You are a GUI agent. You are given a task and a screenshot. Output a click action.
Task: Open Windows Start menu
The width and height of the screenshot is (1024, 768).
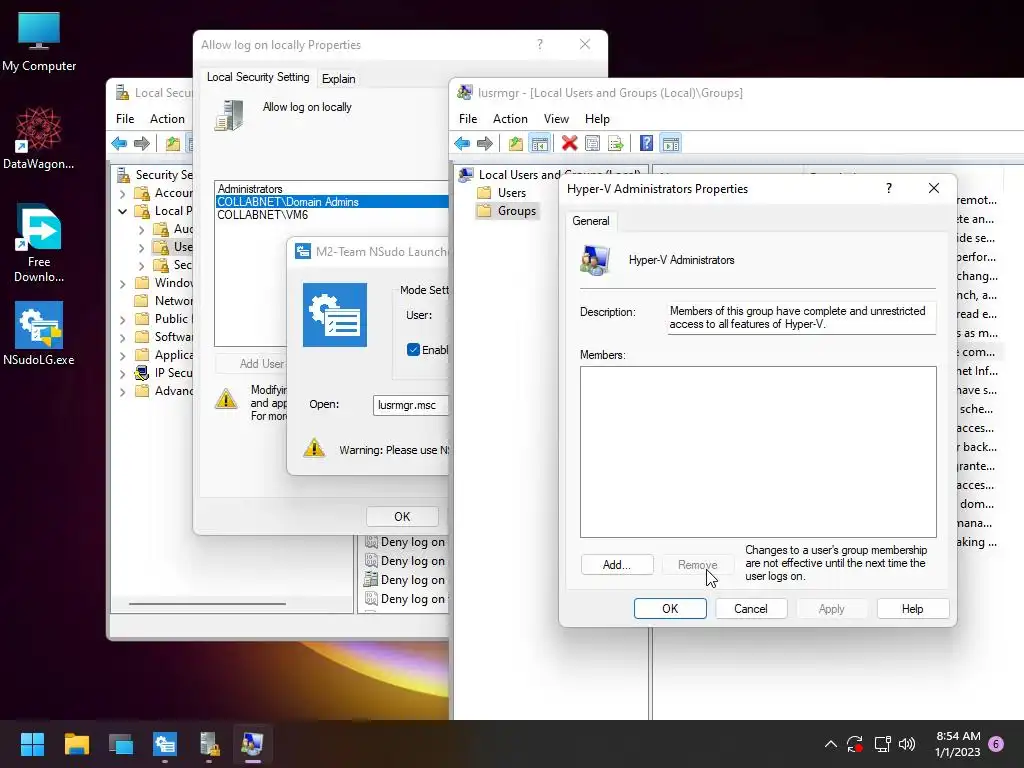click(x=32, y=744)
